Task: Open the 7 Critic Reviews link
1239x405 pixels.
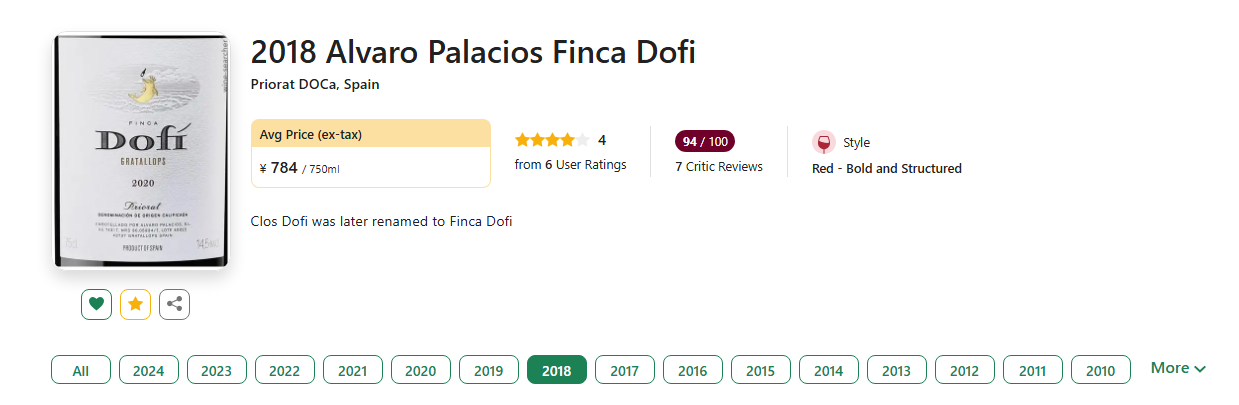Action: [x=719, y=166]
